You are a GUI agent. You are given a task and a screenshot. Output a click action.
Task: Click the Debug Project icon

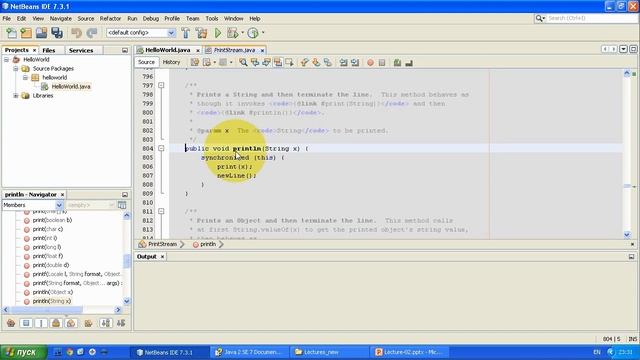233,33
